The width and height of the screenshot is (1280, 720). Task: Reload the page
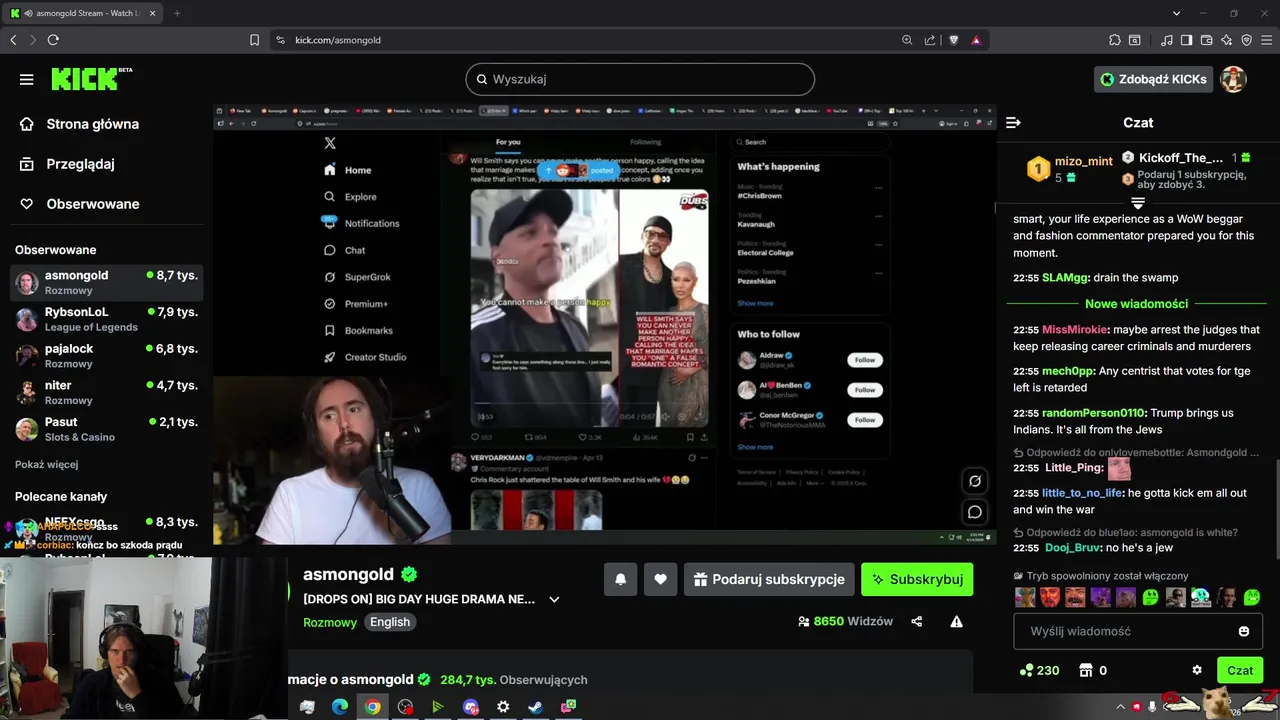coord(53,40)
